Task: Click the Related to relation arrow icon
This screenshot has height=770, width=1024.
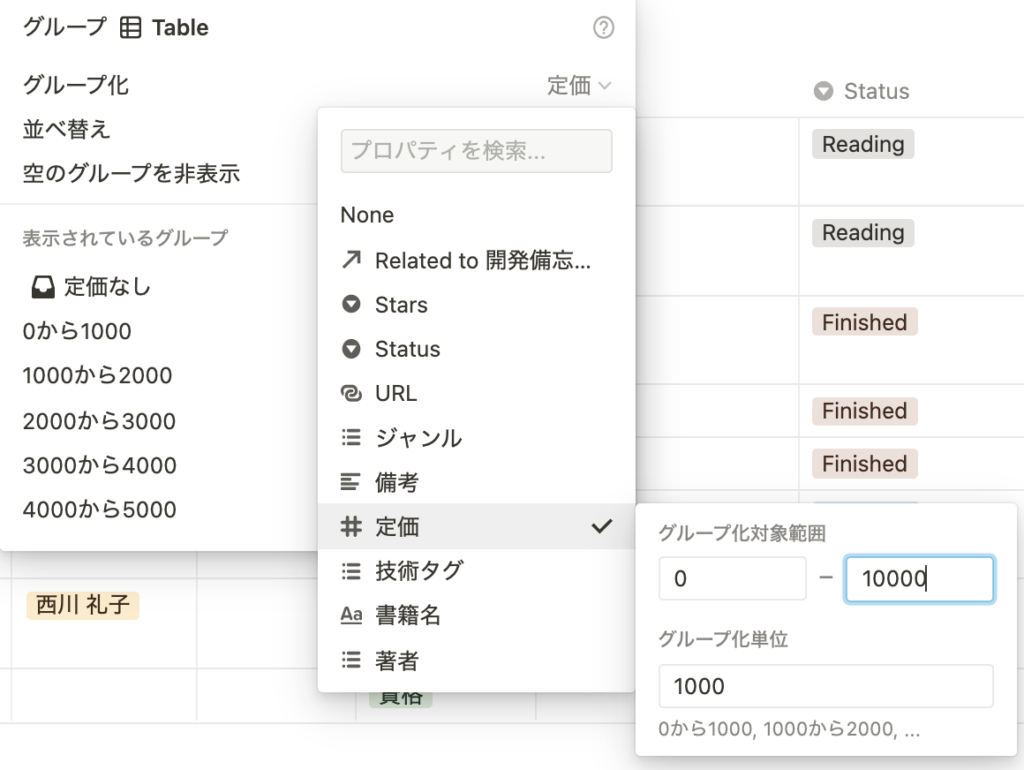Action: pyautogui.click(x=351, y=261)
